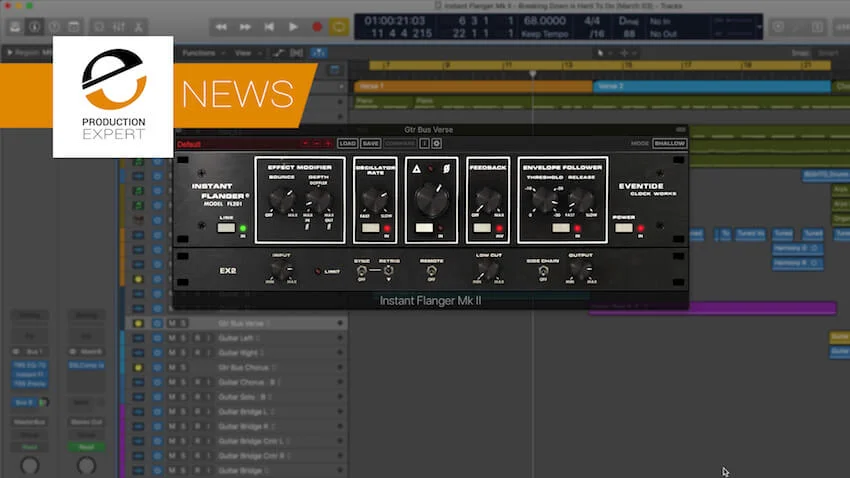Go to beginning with transport button
This screenshot has width=850, height=478.
pos(269,27)
